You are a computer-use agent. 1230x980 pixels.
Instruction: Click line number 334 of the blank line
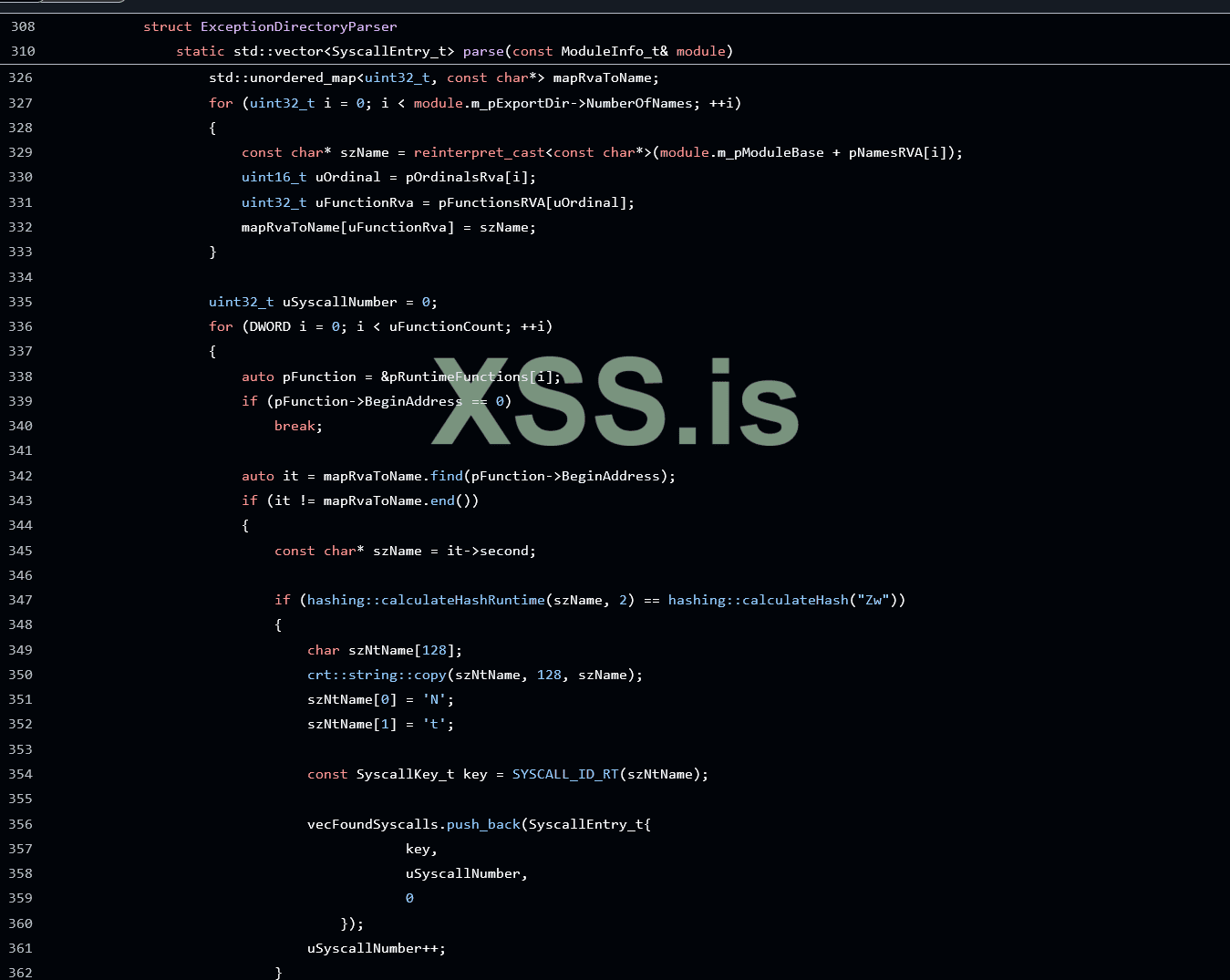click(20, 277)
